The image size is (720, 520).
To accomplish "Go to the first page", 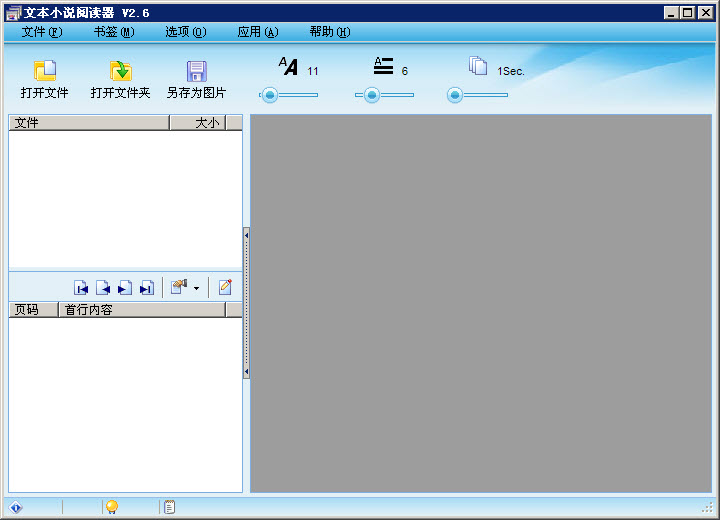I will [81, 288].
